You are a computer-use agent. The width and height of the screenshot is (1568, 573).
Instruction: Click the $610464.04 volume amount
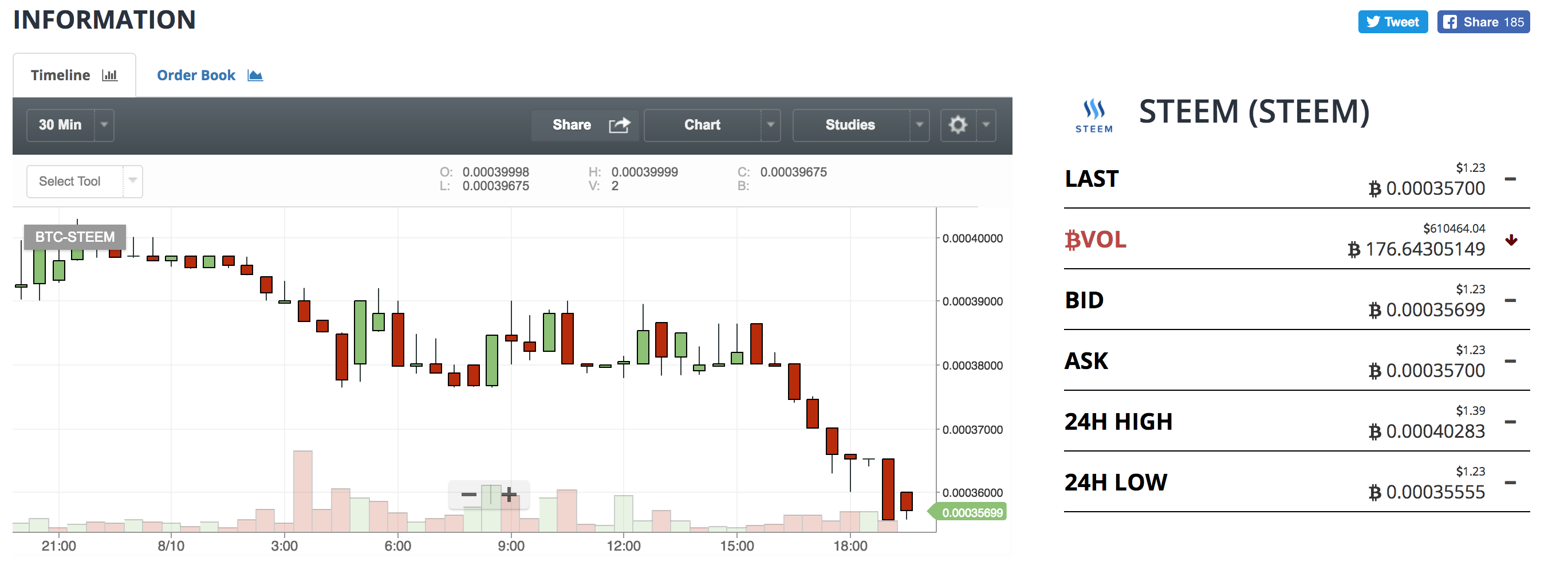pos(1454,229)
